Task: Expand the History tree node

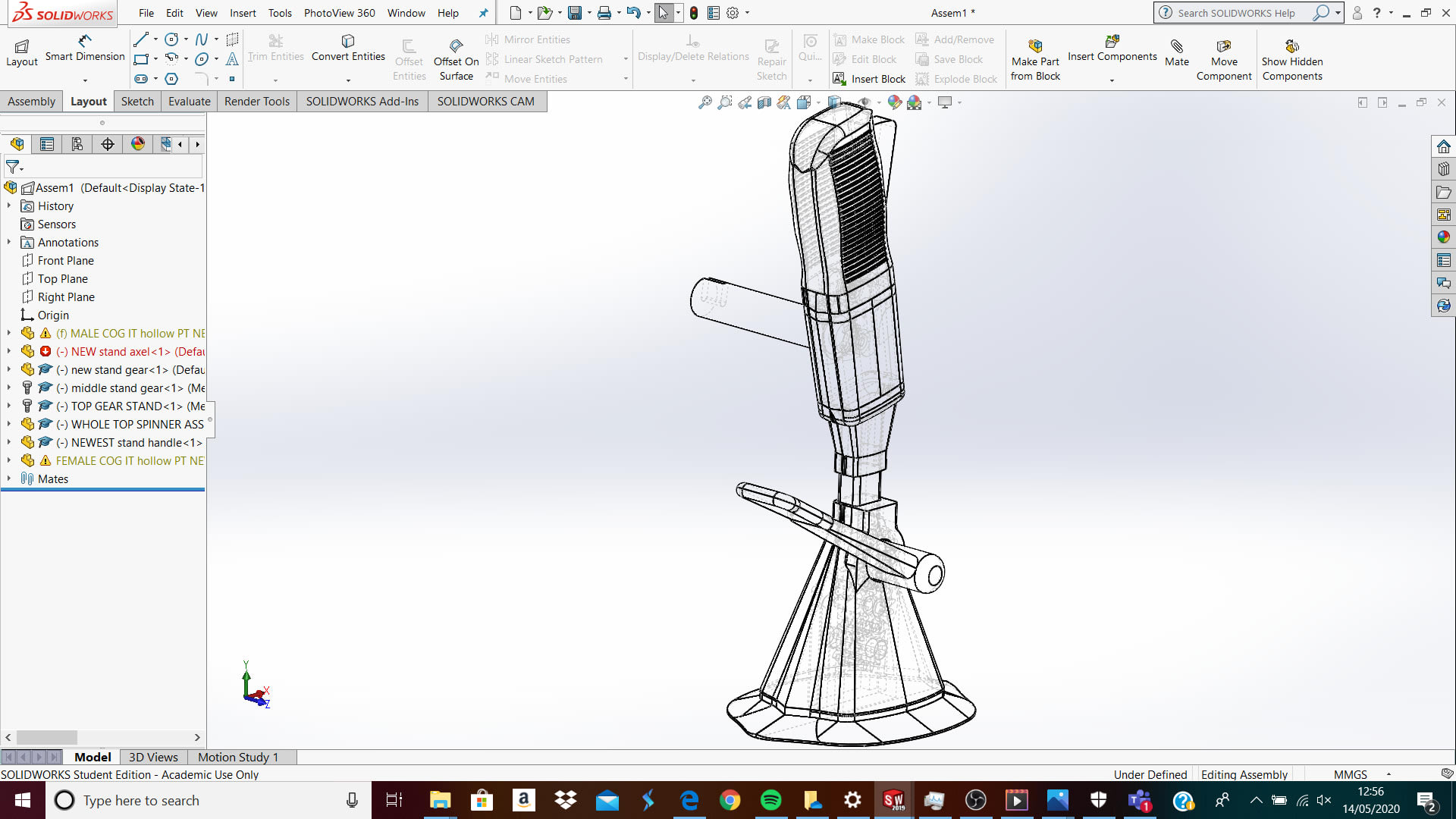Action: tap(9, 206)
